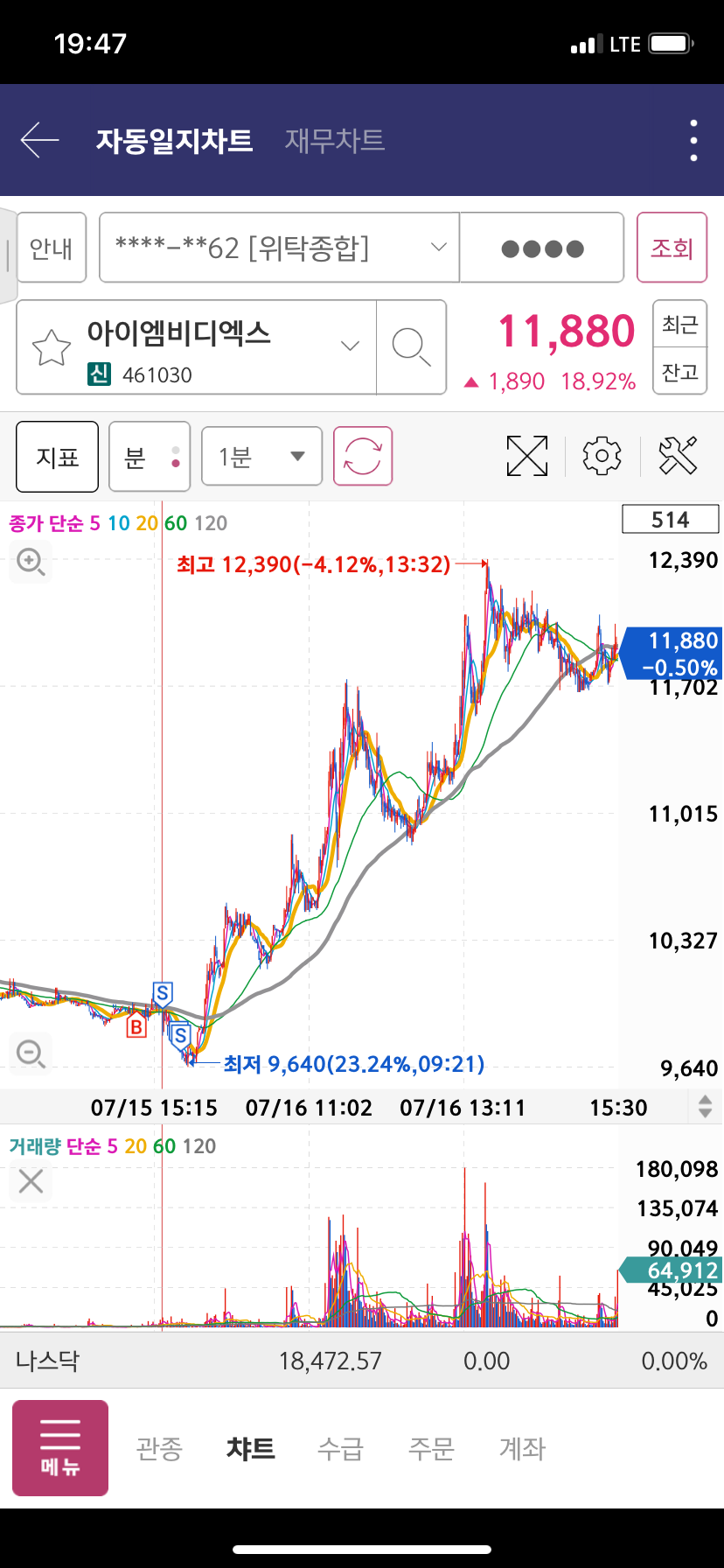Tap the green 신 badge
This screenshot has height=1568, width=724.
point(100,374)
